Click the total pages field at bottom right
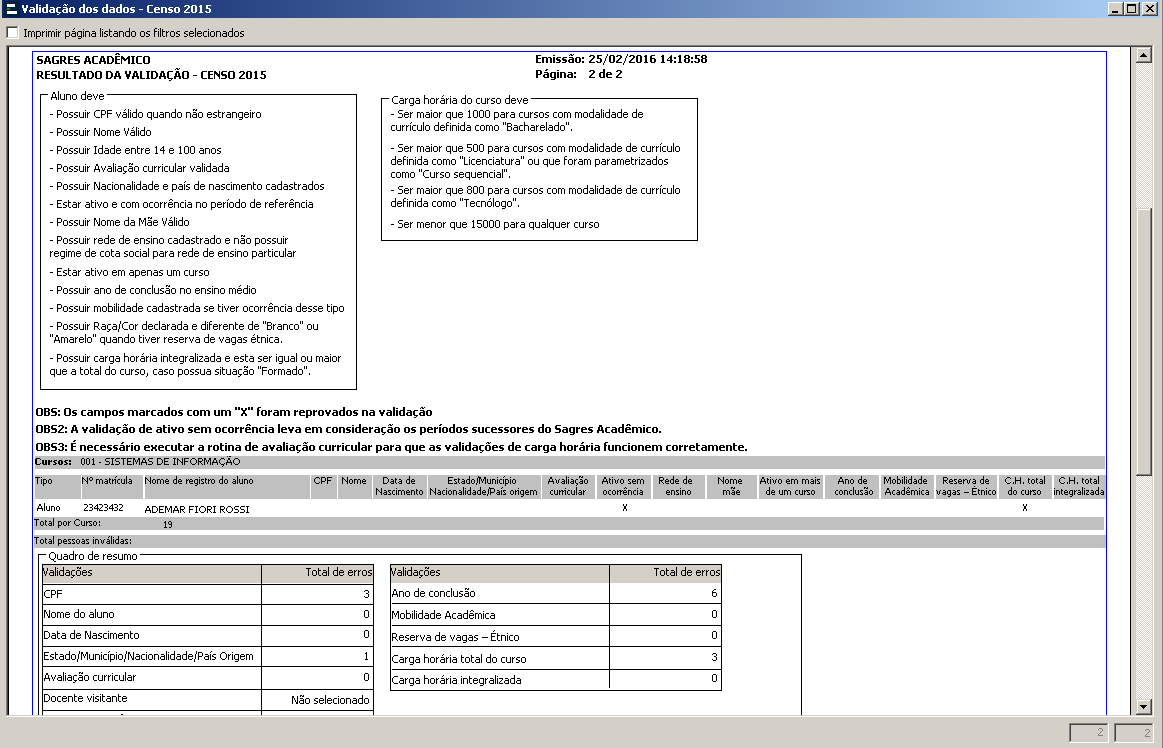 pos(1134,733)
